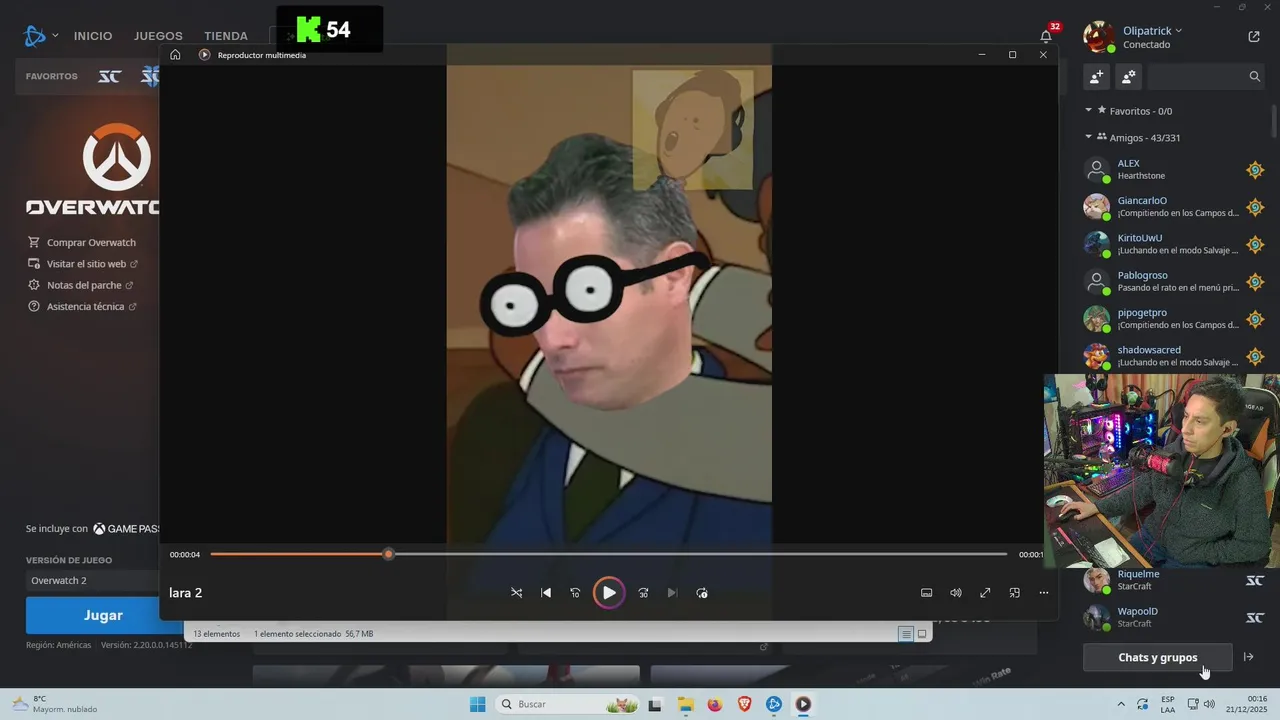
Task: Enable mini player view
Action: 1014,593
